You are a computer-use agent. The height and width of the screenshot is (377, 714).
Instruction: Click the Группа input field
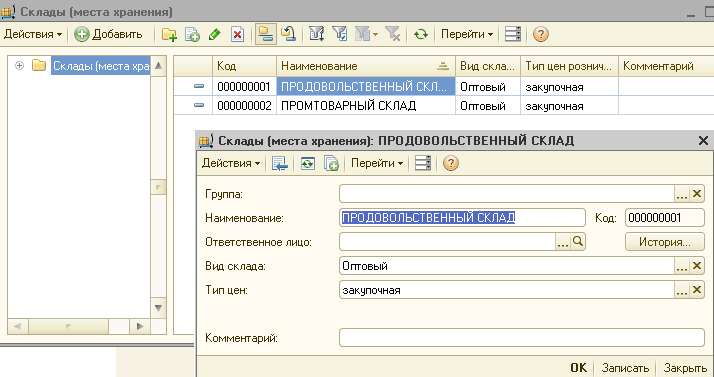click(x=506, y=194)
